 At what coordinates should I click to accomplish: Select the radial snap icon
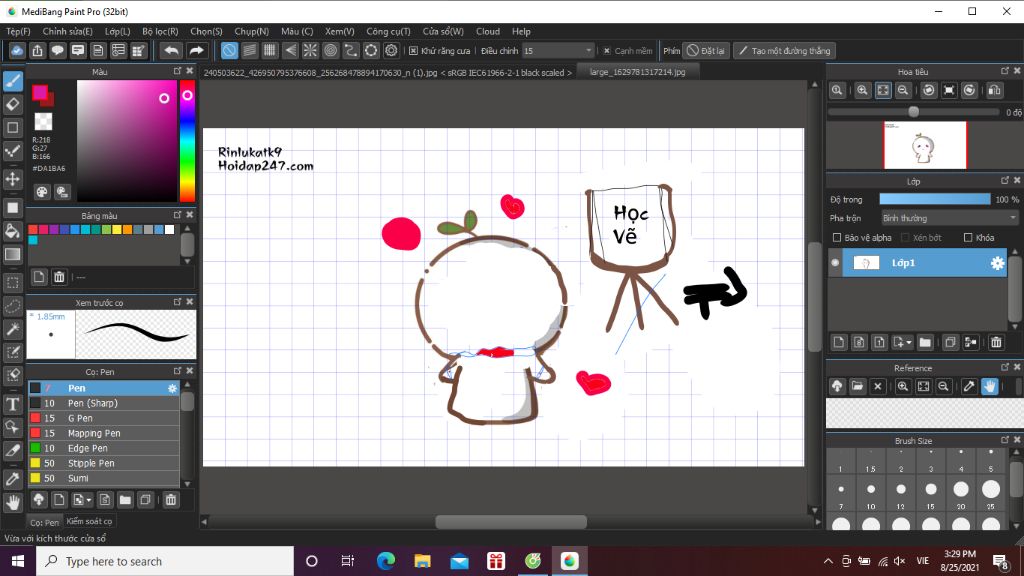point(310,50)
